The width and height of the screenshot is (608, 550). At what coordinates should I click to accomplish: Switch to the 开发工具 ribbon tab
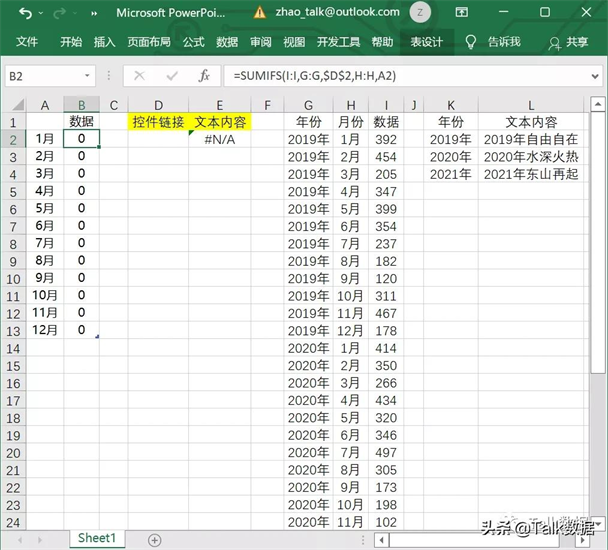(x=338, y=42)
